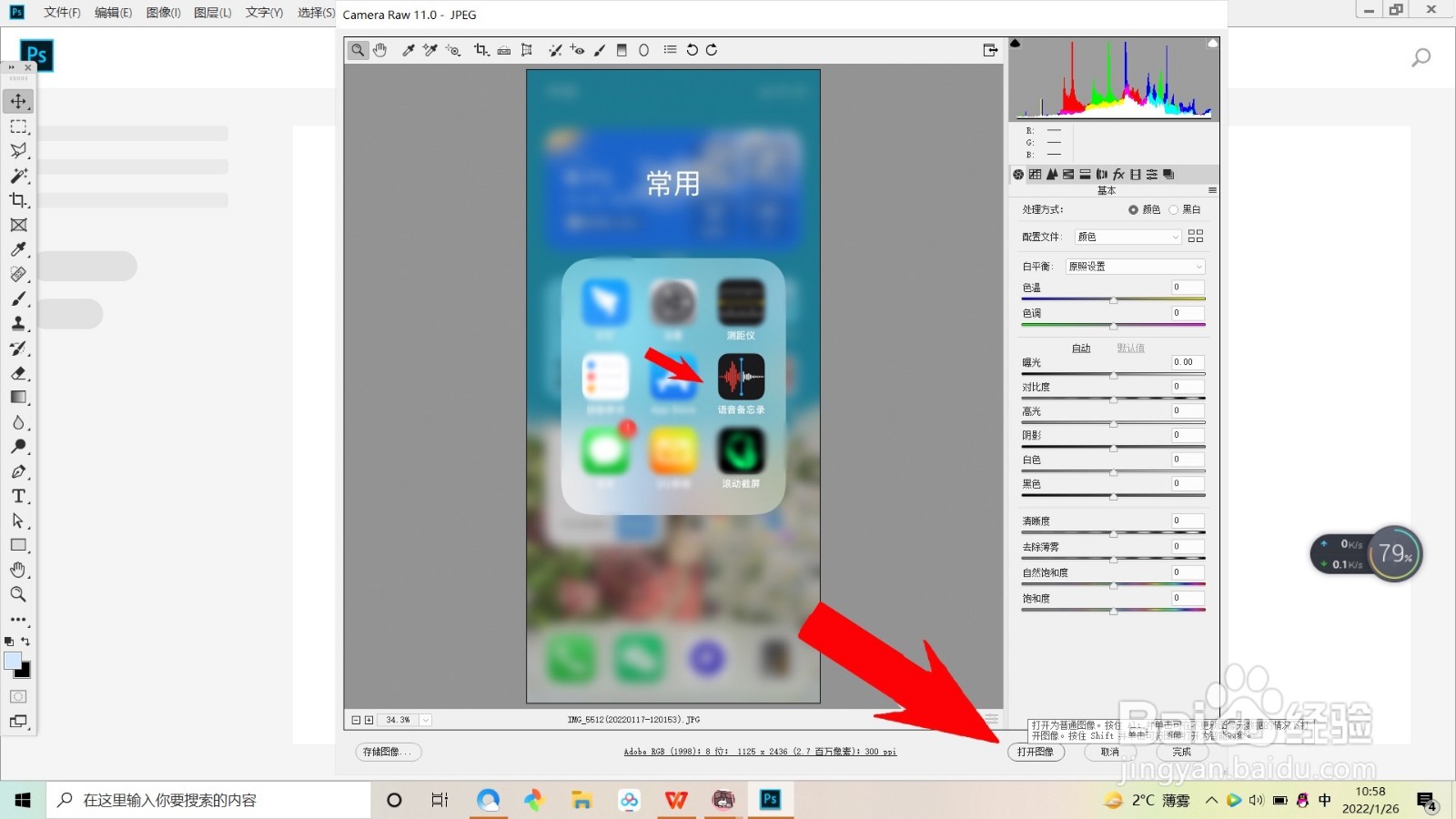Toggle shadow clipping warning in histogram
Image resolution: width=1456 pixels, height=819 pixels.
click(x=1016, y=43)
